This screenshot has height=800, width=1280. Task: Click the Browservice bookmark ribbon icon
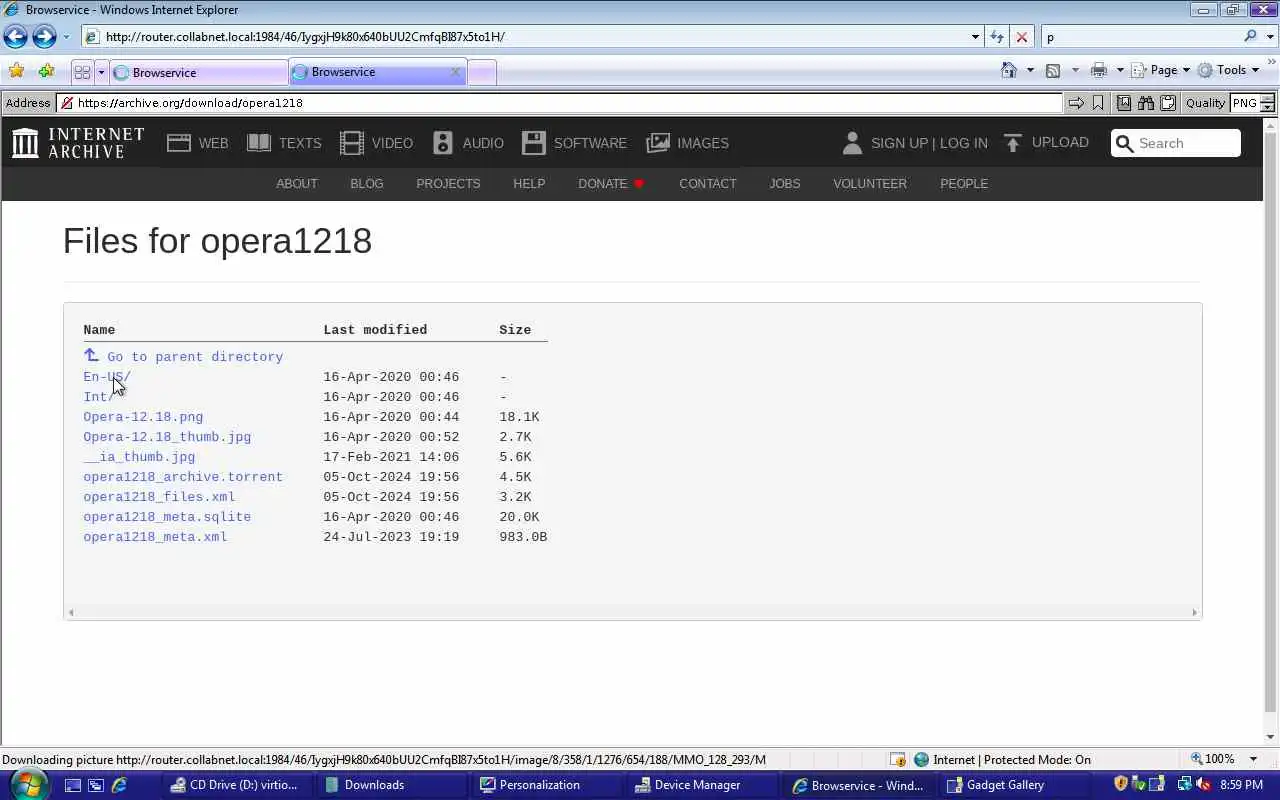(x=1098, y=103)
